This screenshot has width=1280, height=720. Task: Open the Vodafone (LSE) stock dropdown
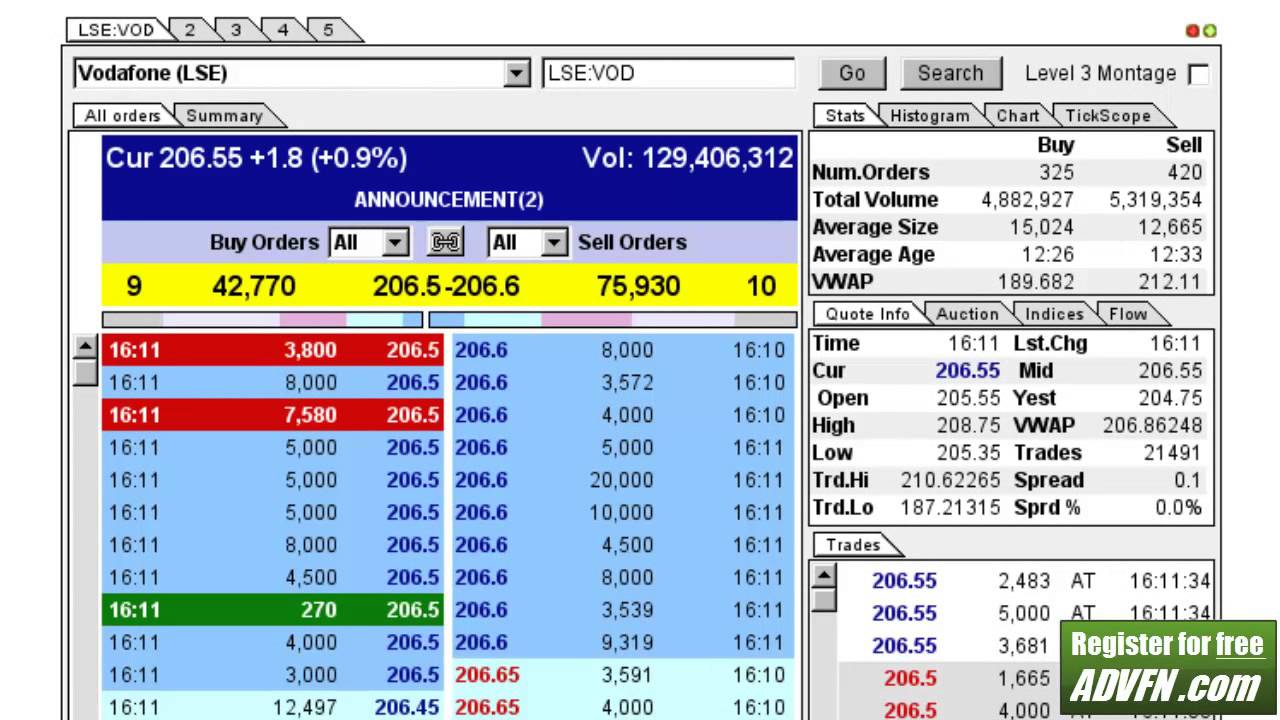pos(516,73)
